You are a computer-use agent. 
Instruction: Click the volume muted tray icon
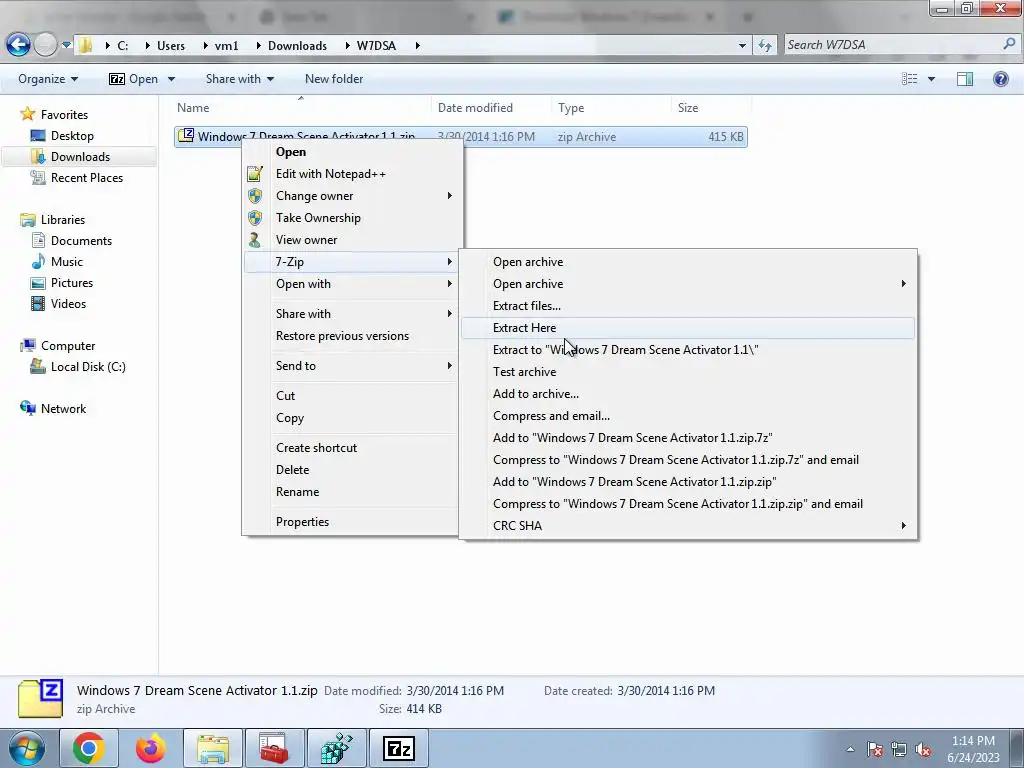coord(923,749)
